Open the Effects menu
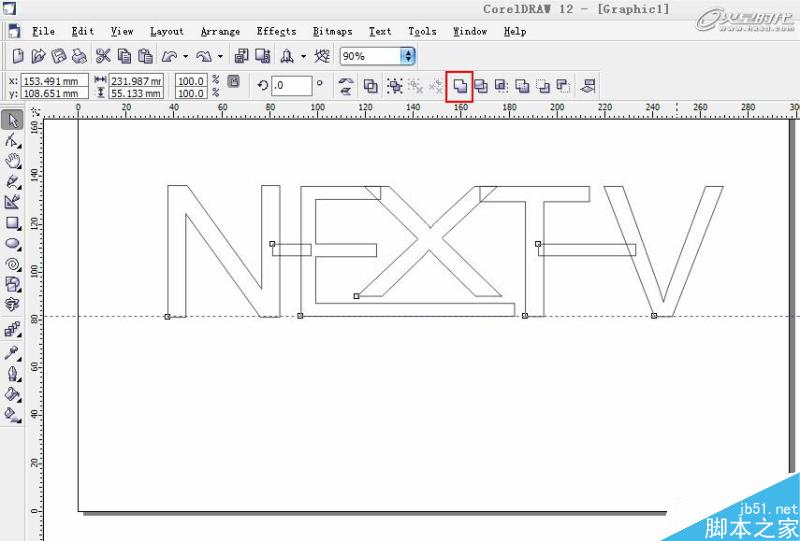Image resolution: width=800 pixels, height=541 pixels. point(277,32)
